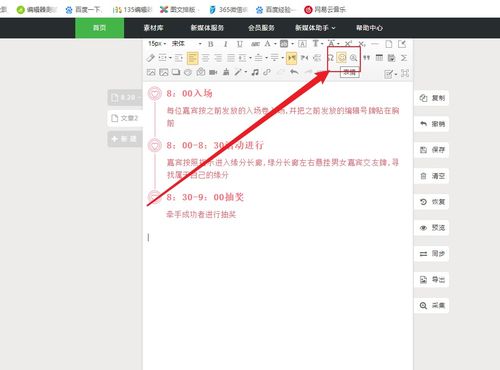500x370 pixels.
Task: Pick background color with the shaded-box button
Action: tap(284, 44)
